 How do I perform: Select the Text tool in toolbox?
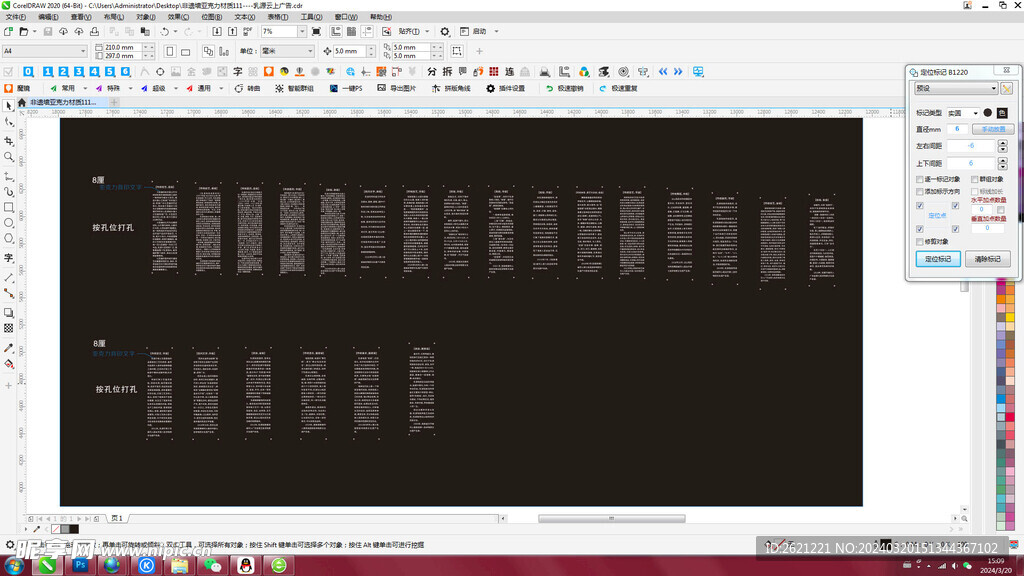(x=9, y=259)
